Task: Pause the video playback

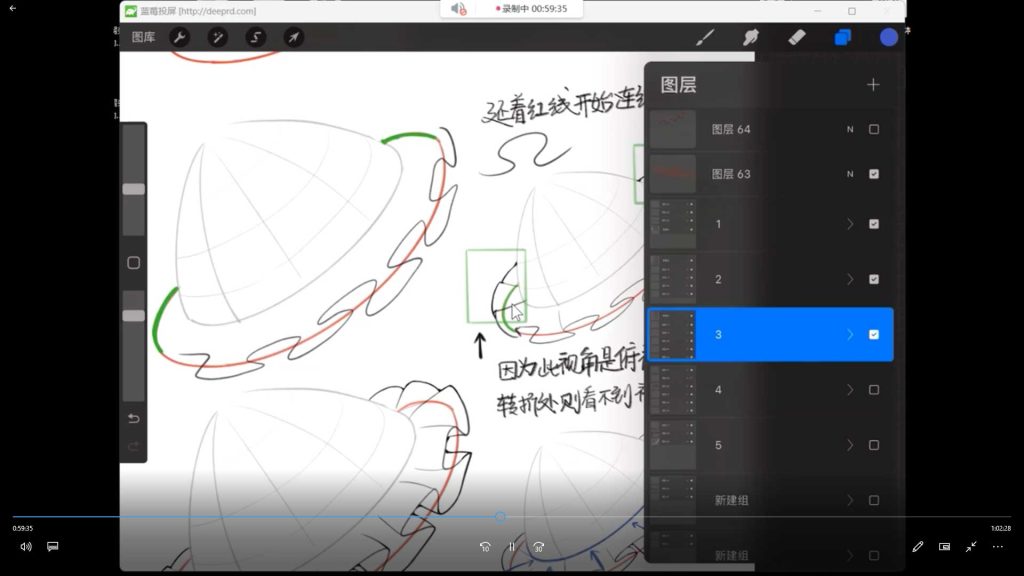Action: [511, 547]
